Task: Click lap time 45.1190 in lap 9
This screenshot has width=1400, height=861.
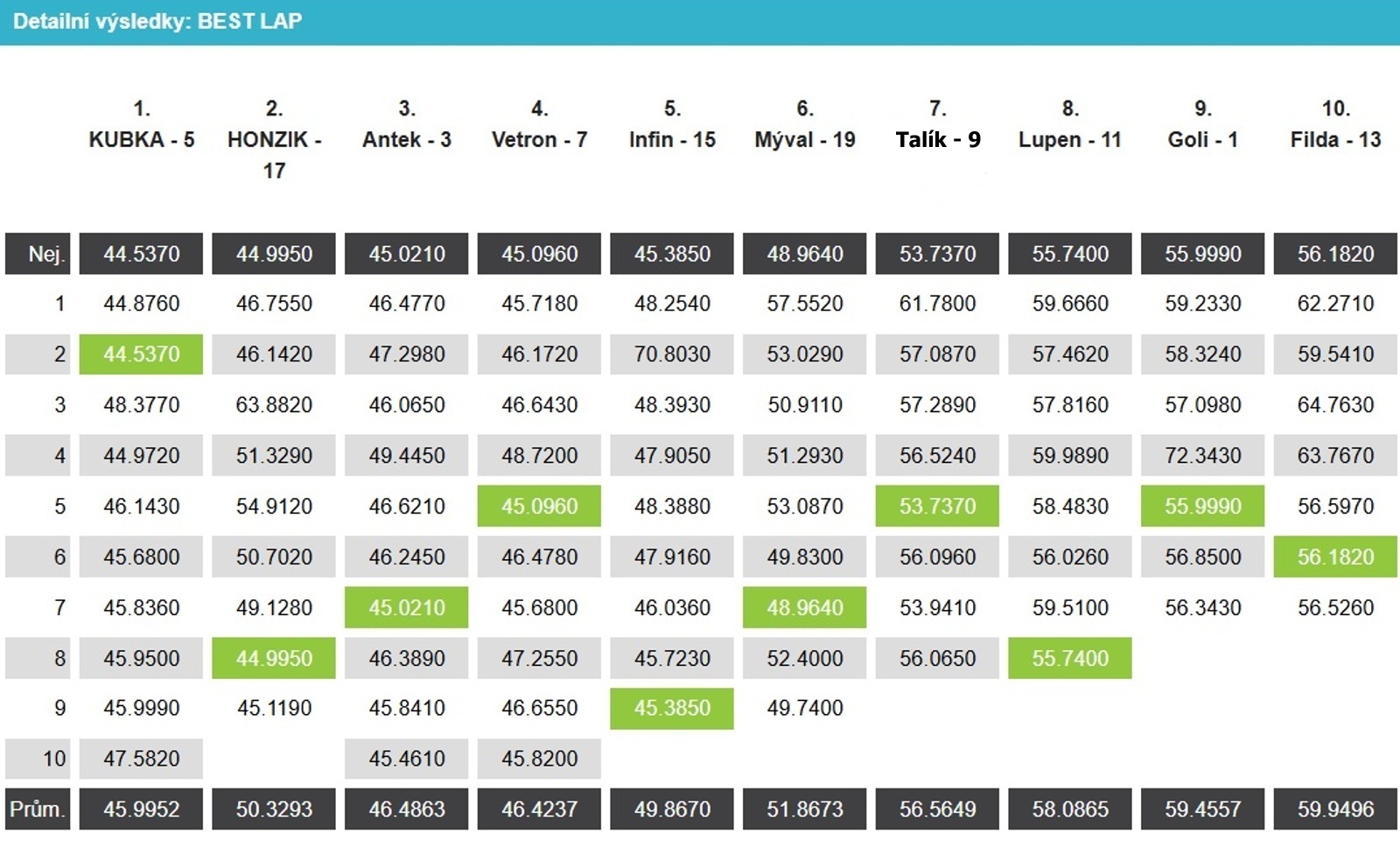Action: click(274, 708)
